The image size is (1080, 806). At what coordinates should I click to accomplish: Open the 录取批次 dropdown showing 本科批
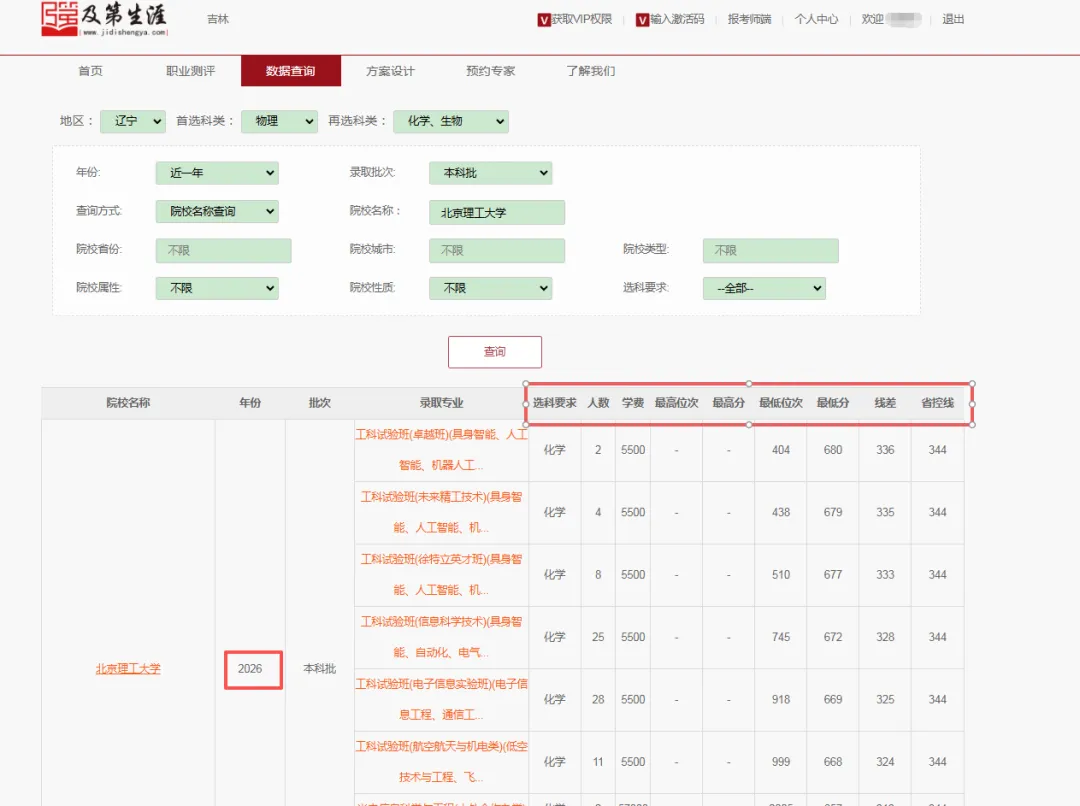coord(490,173)
